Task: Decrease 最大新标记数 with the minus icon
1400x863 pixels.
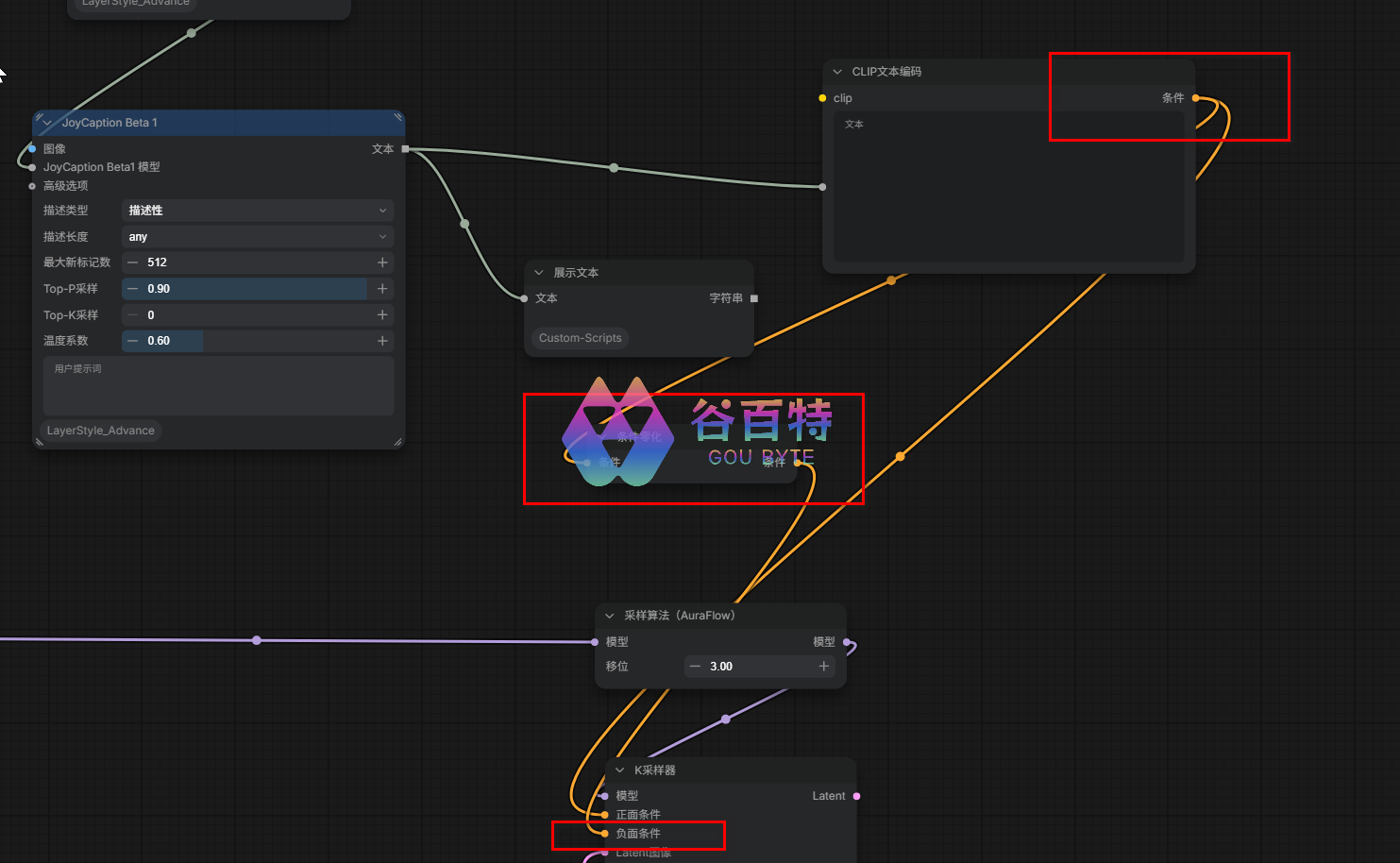Action: click(x=133, y=262)
